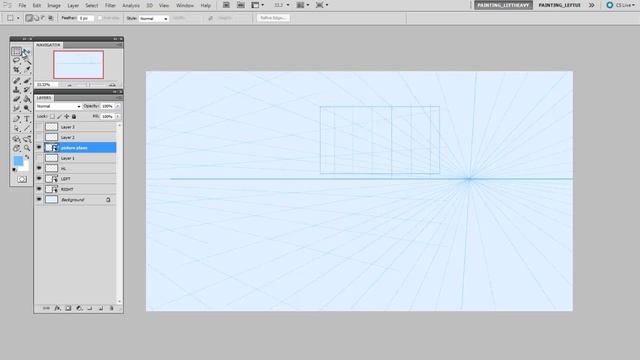Open layer blend mode dropdown

58,106
